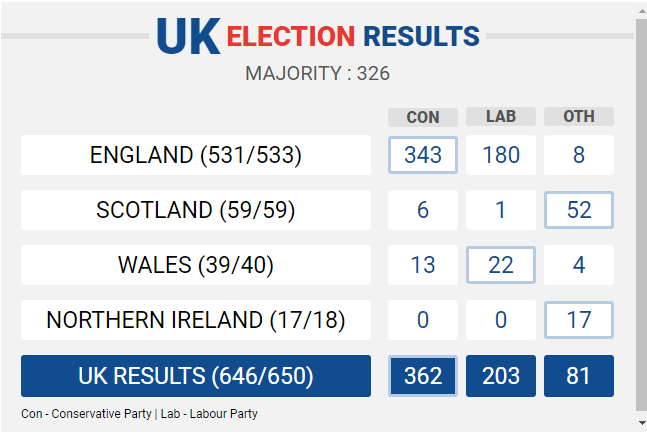Click the LAB column header
647x434 pixels.
pyautogui.click(x=501, y=116)
